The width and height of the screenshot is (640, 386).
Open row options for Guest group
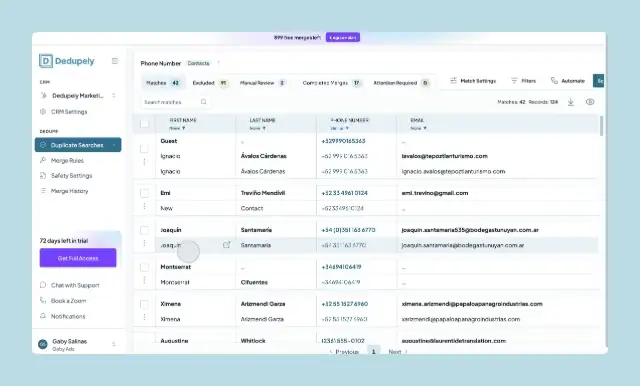pyautogui.click(x=144, y=162)
